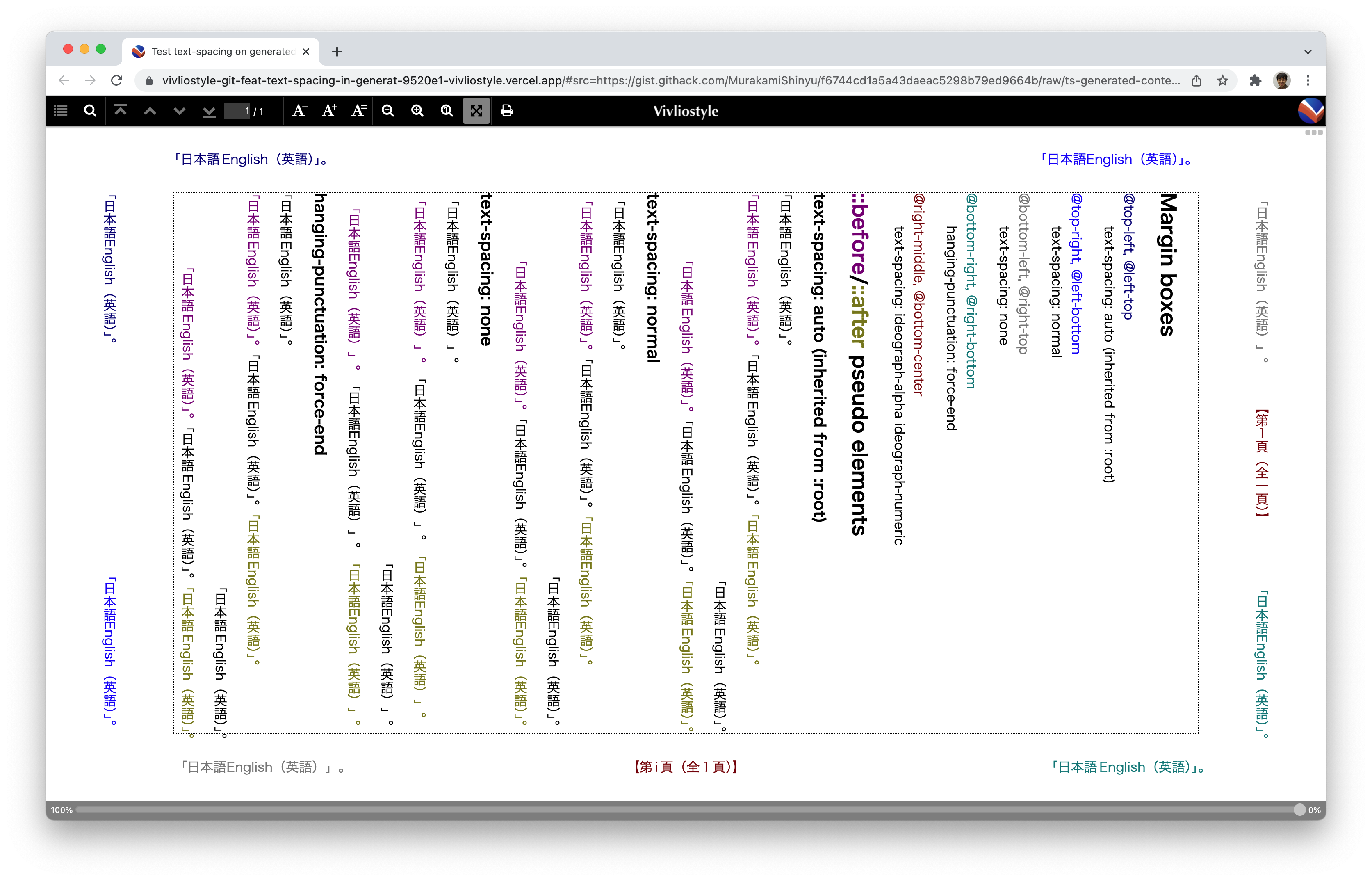Open the search (find in document) tool
Viewport: 1372px width, 881px height.
[x=90, y=110]
